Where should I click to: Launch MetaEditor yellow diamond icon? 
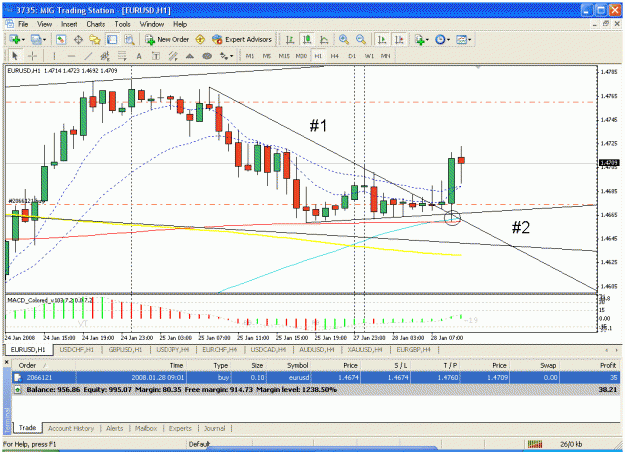pyautogui.click(x=200, y=39)
